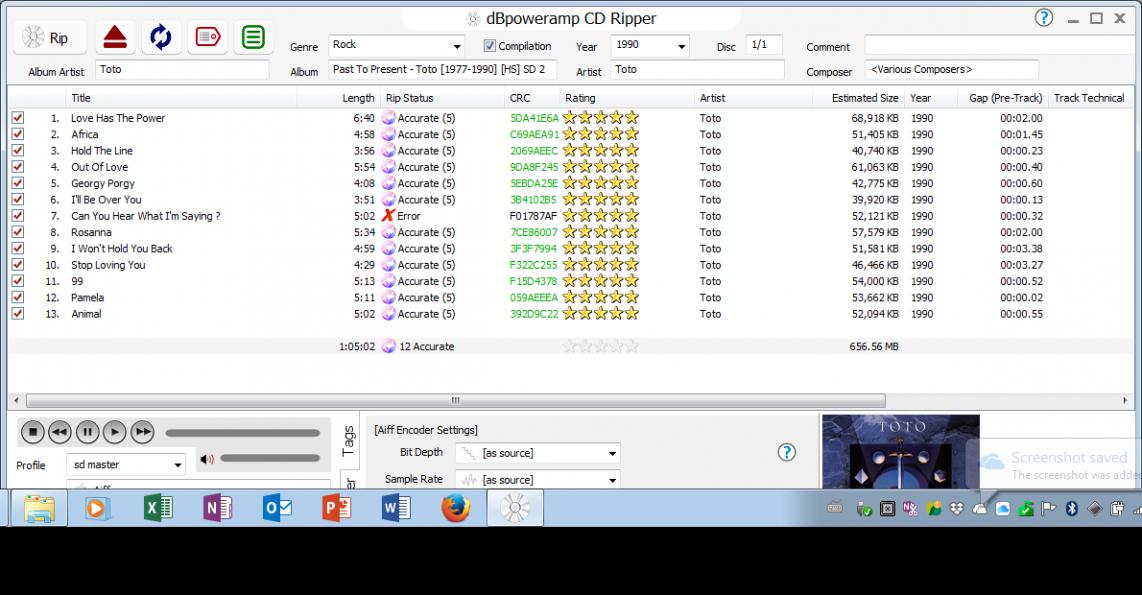Image resolution: width=1142 pixels, height=595 pixels.
Task: Toggle the Compilation checkbox
Action: (x=490, y=46)
